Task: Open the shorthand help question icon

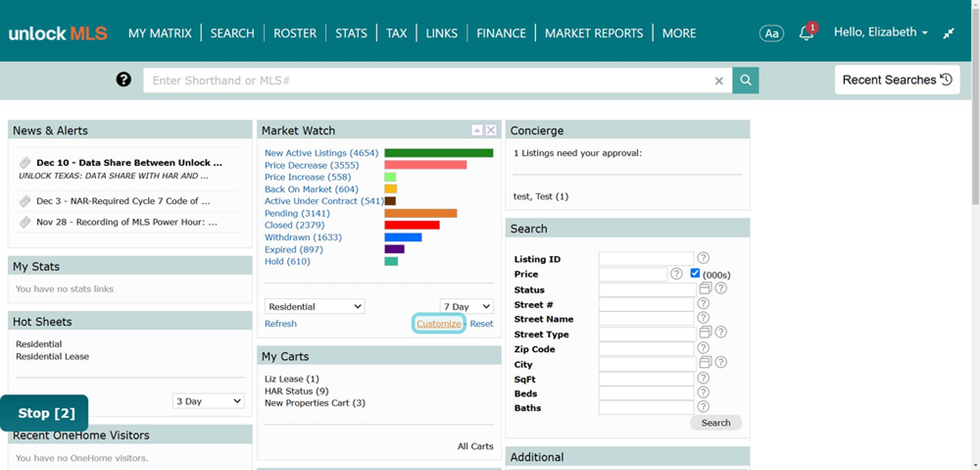Action: point(124,80)
